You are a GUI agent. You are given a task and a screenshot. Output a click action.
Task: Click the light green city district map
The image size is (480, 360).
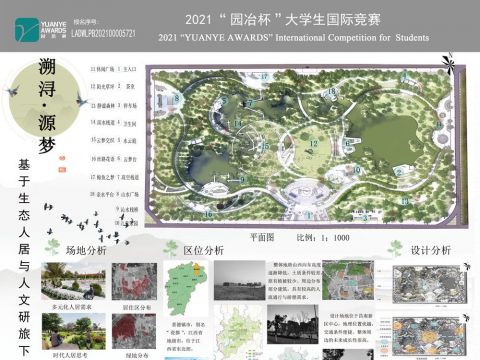coord(239,332)
